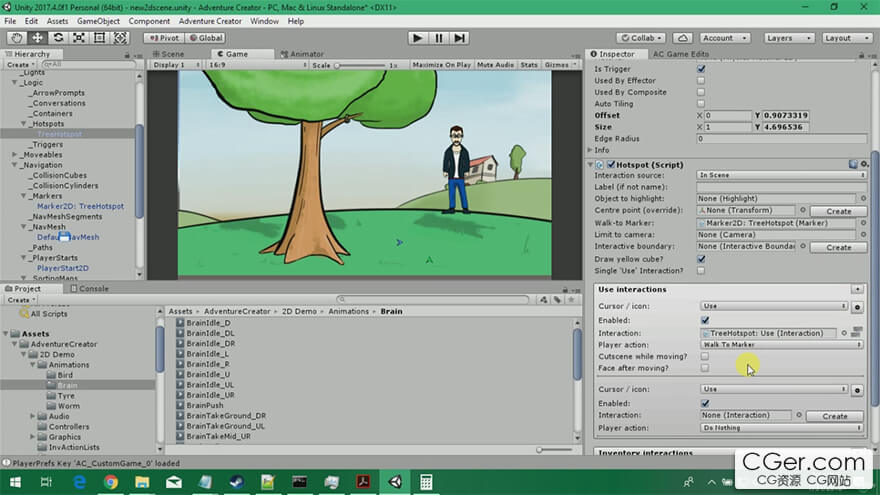
Task: Toggle the 'Is Trigger' checkbox
Action: click(701, 69)
